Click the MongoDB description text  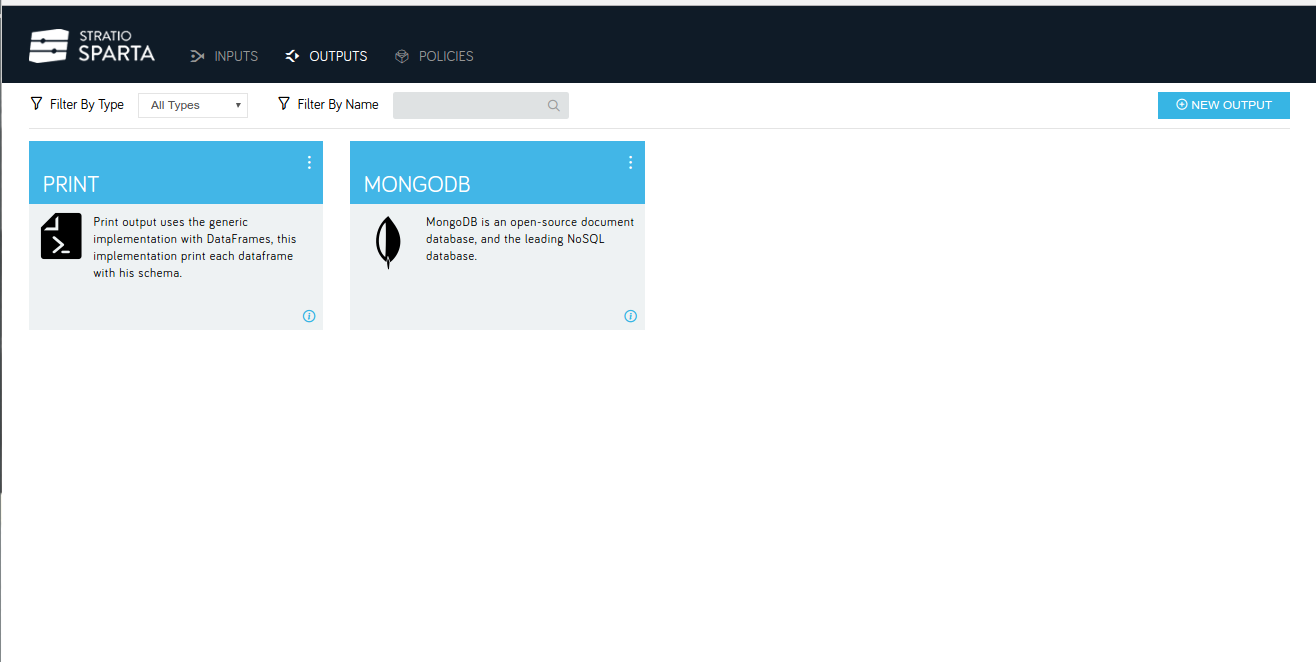click(x=530, y=239)
